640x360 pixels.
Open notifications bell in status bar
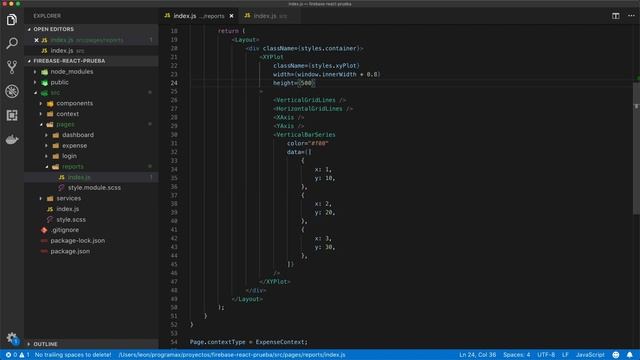629,355
